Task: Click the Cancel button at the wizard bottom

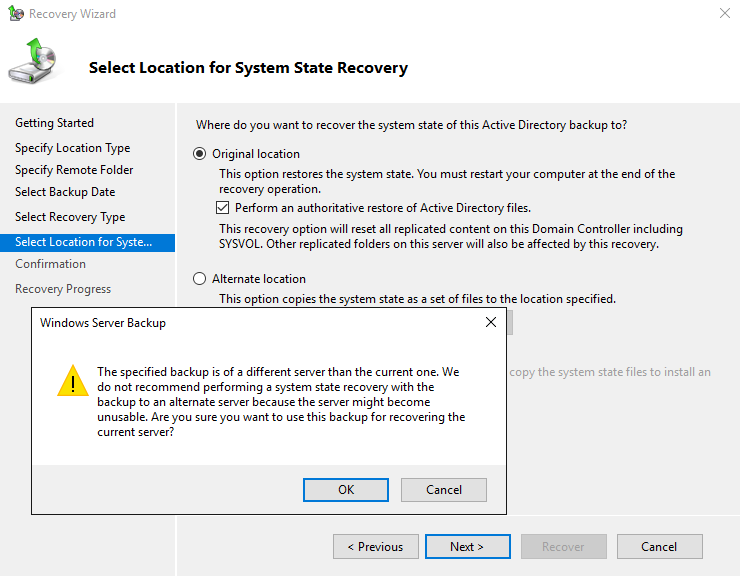Action: [x=659, y=547]
